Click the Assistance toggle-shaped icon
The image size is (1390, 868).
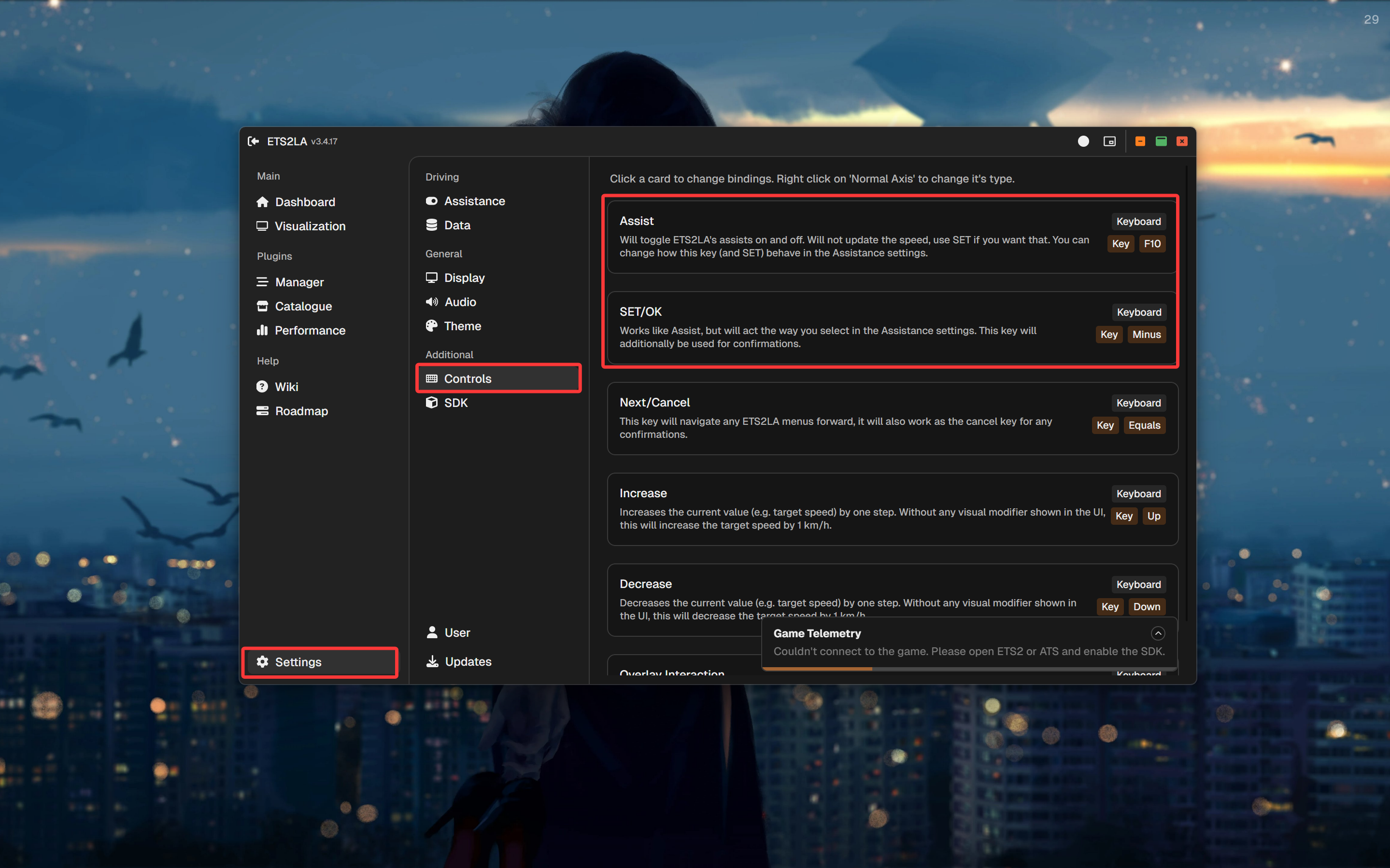[x=432, y=201]
